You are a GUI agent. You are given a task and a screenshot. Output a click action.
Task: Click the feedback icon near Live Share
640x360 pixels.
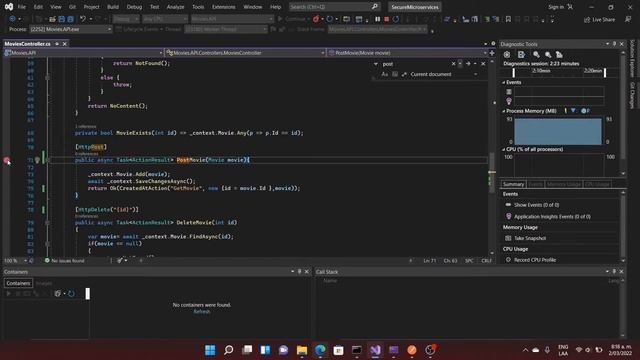pyautogui.click(x=628, y=19)
